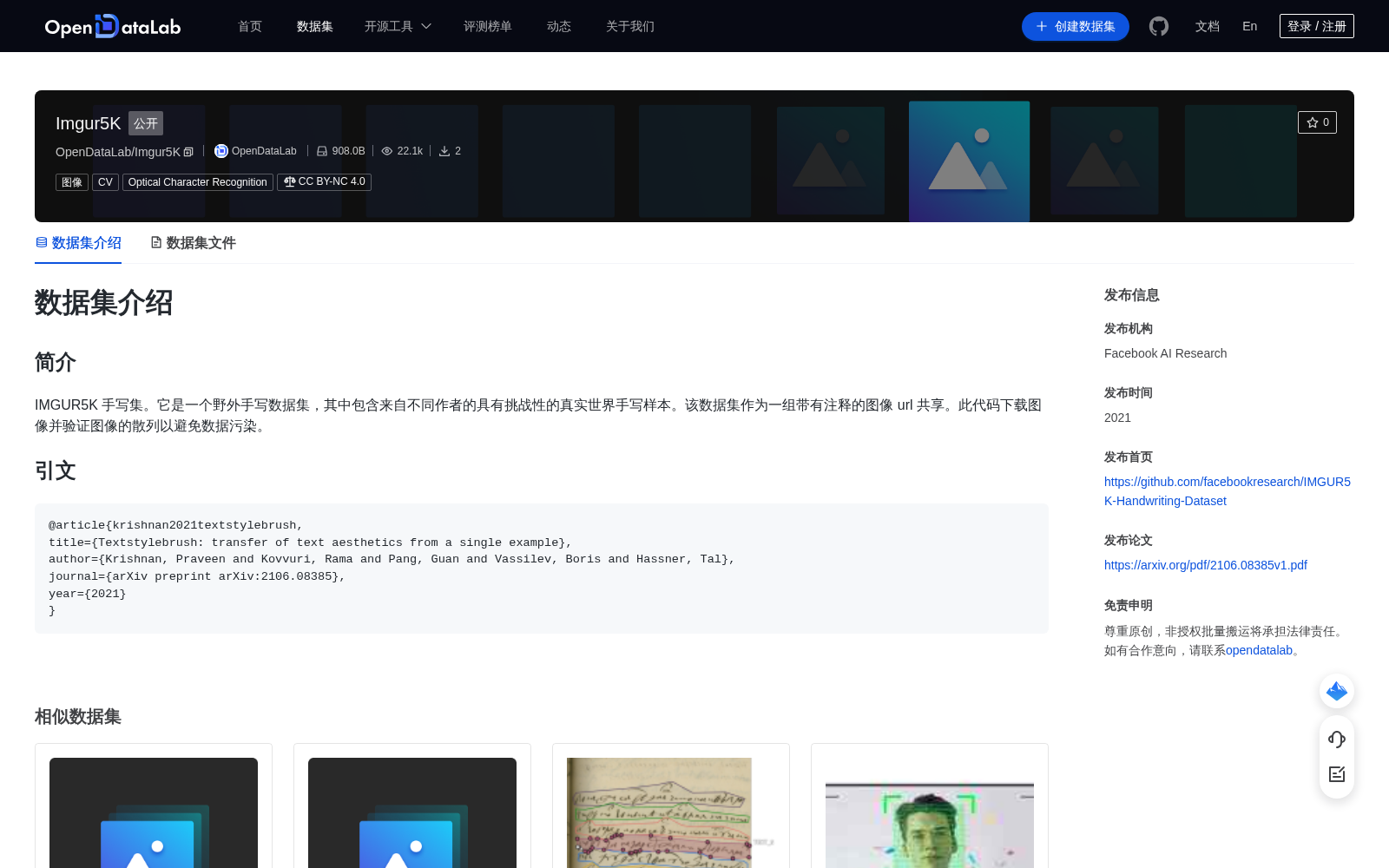Switch language to En

click(x=1250, y=26)
